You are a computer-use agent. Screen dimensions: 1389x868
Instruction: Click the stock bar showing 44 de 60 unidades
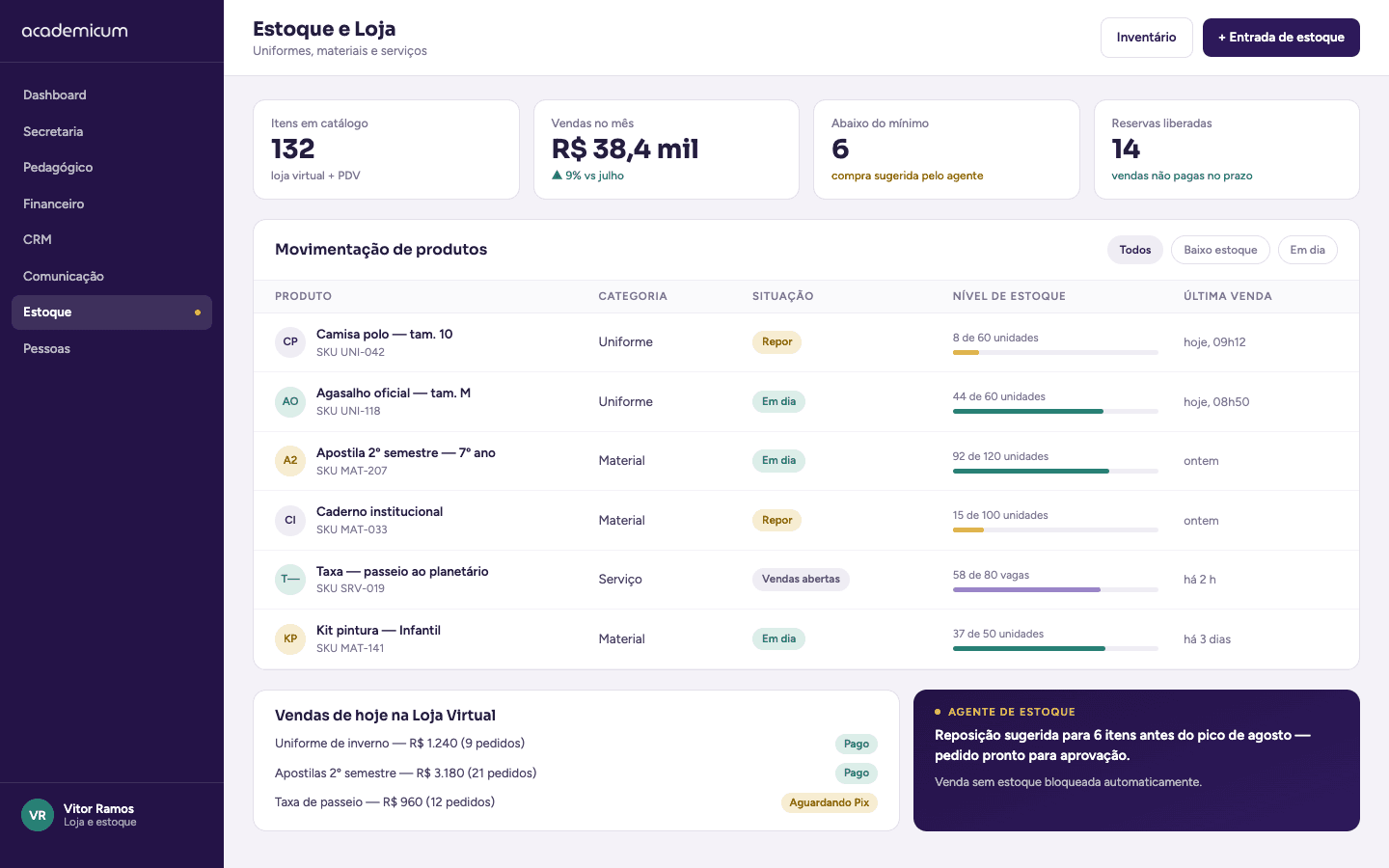(x=1055, y=412)
